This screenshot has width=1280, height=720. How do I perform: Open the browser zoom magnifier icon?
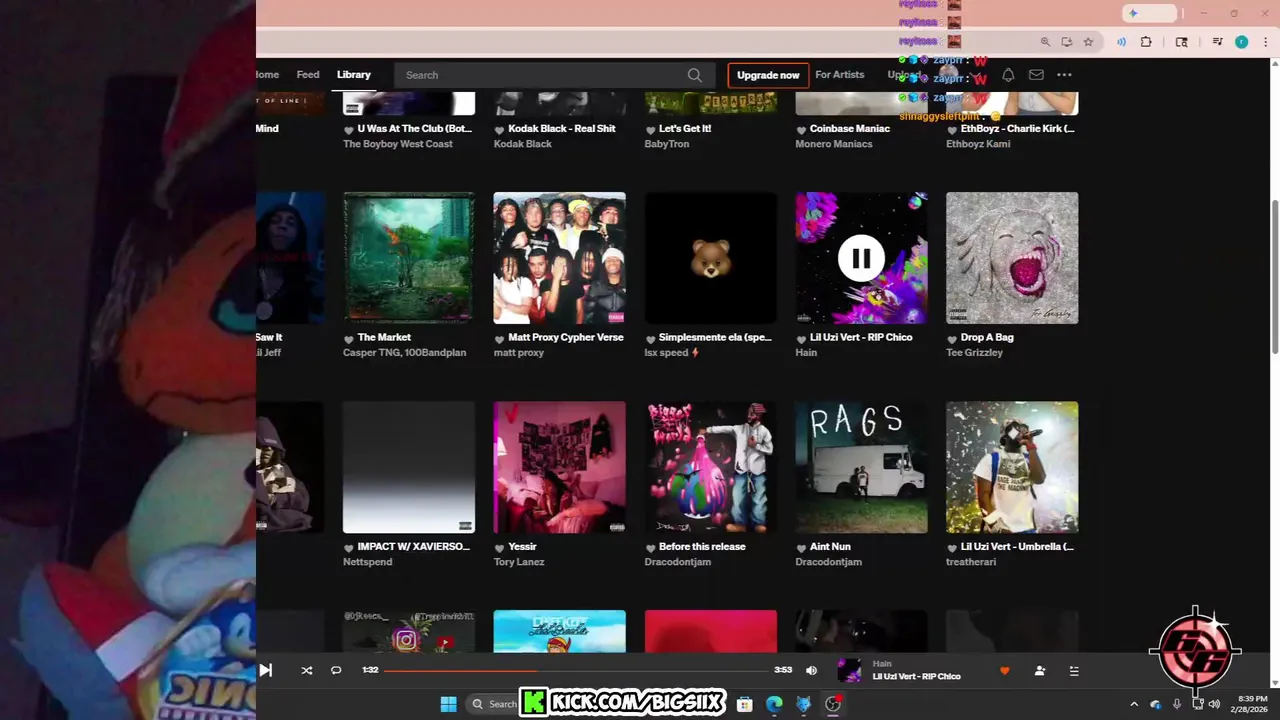pyautogui.click(x=1045, y=42)
